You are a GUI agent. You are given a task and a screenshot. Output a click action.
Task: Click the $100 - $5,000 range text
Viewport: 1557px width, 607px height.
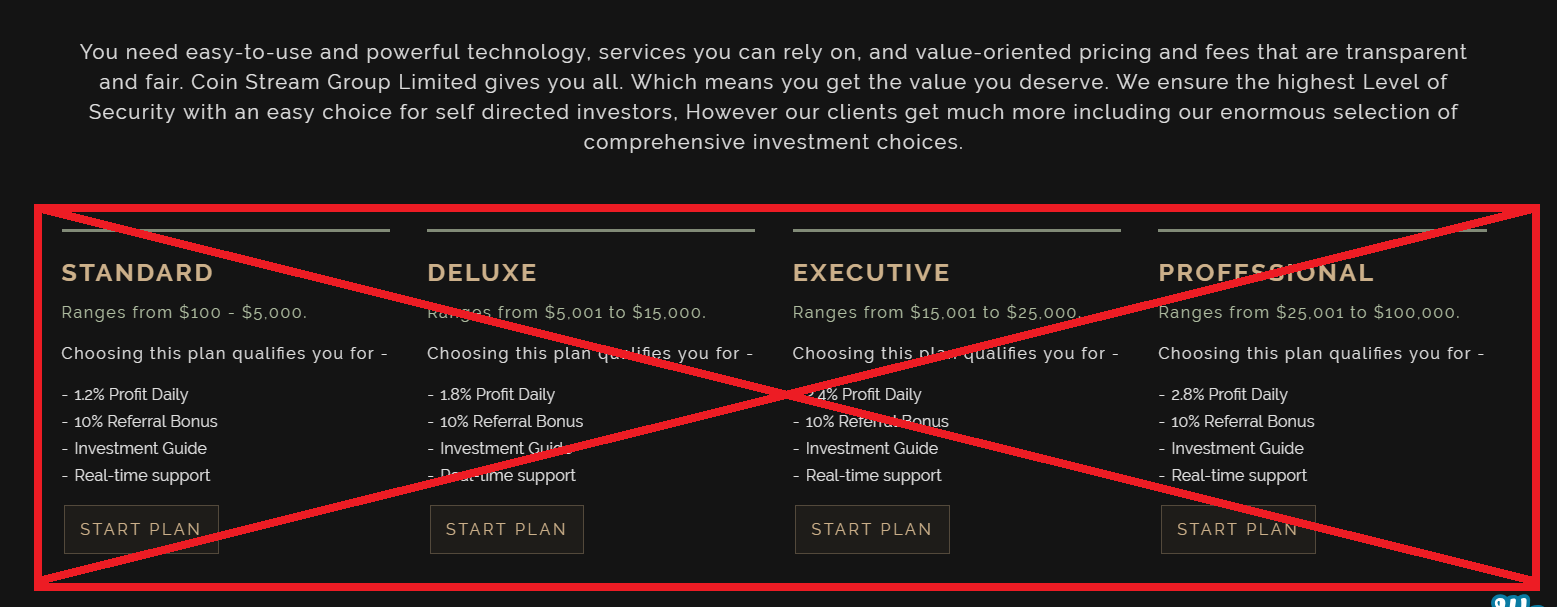coord(184,312)
